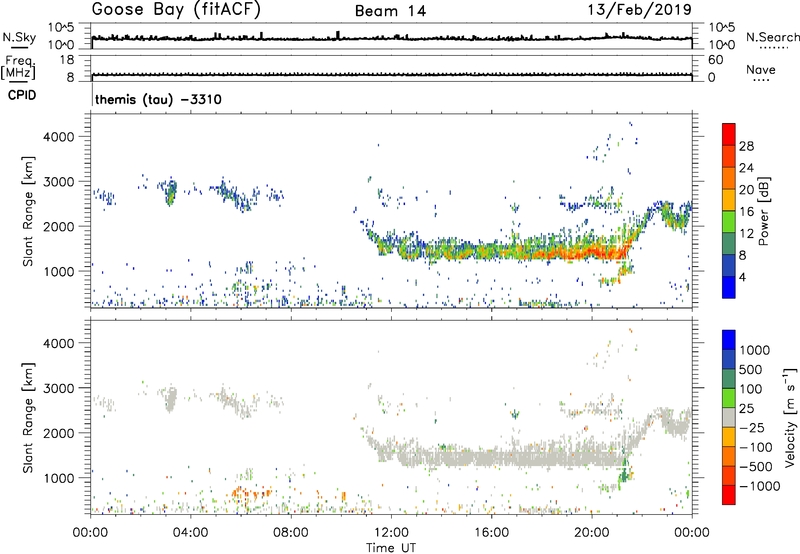The height and width of the screenshot is (554, 800).
Task: Click the '4' label on the Power colorbar
Action: 743,277
